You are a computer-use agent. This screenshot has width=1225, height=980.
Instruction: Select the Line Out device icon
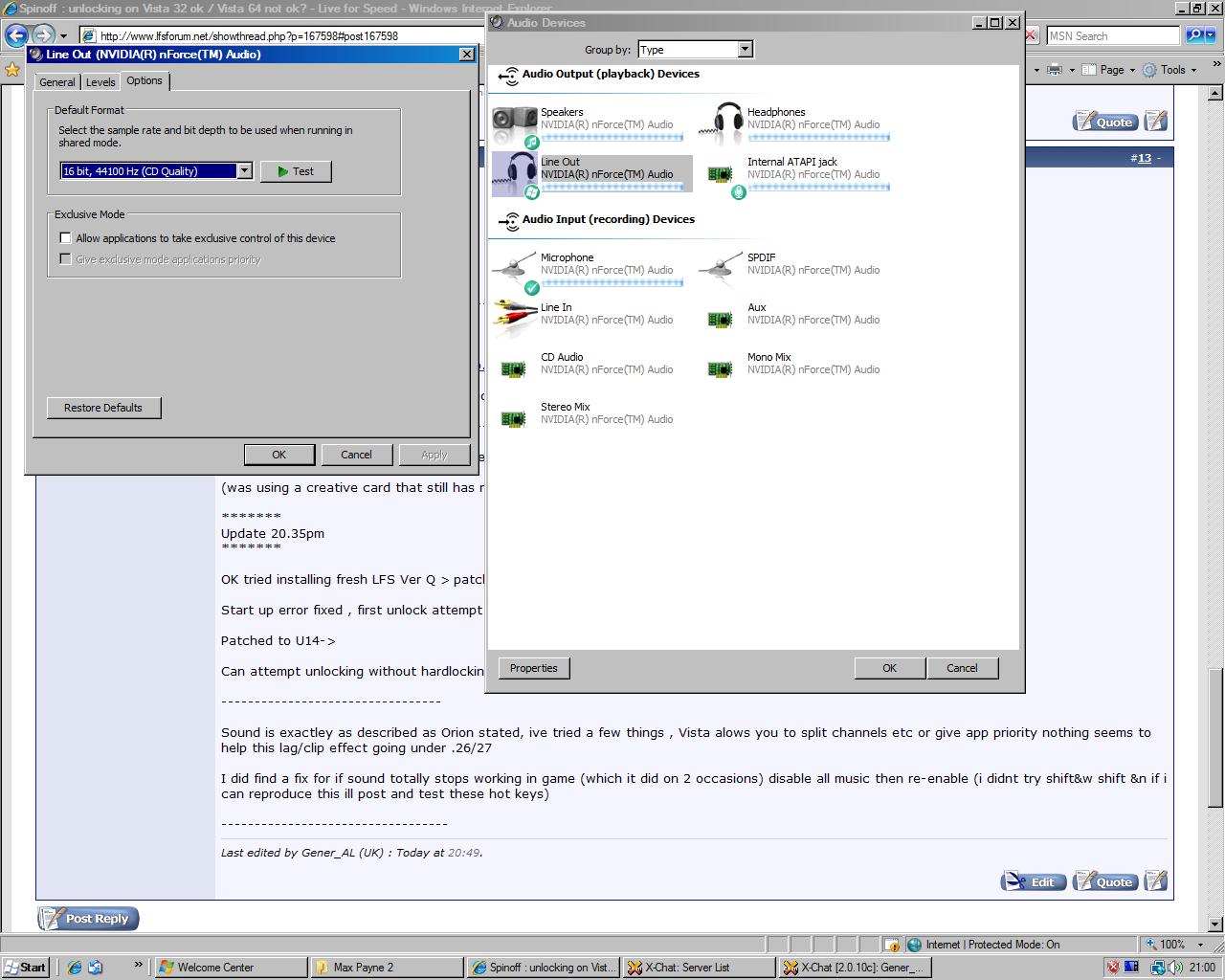(516, 175)
